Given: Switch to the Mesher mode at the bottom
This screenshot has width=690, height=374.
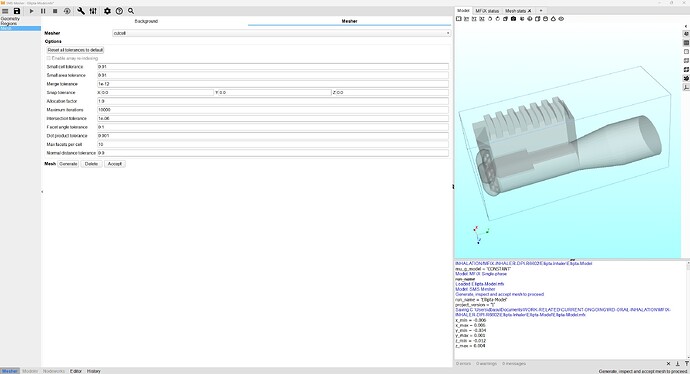Looking at the screenshot, I should 10,371.
